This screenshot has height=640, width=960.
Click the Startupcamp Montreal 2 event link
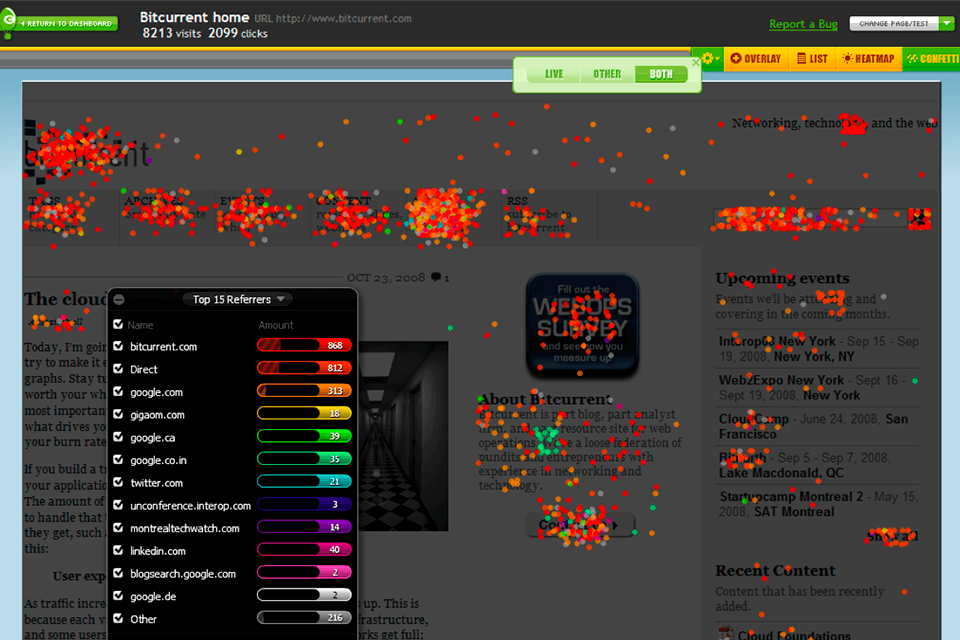791,496
